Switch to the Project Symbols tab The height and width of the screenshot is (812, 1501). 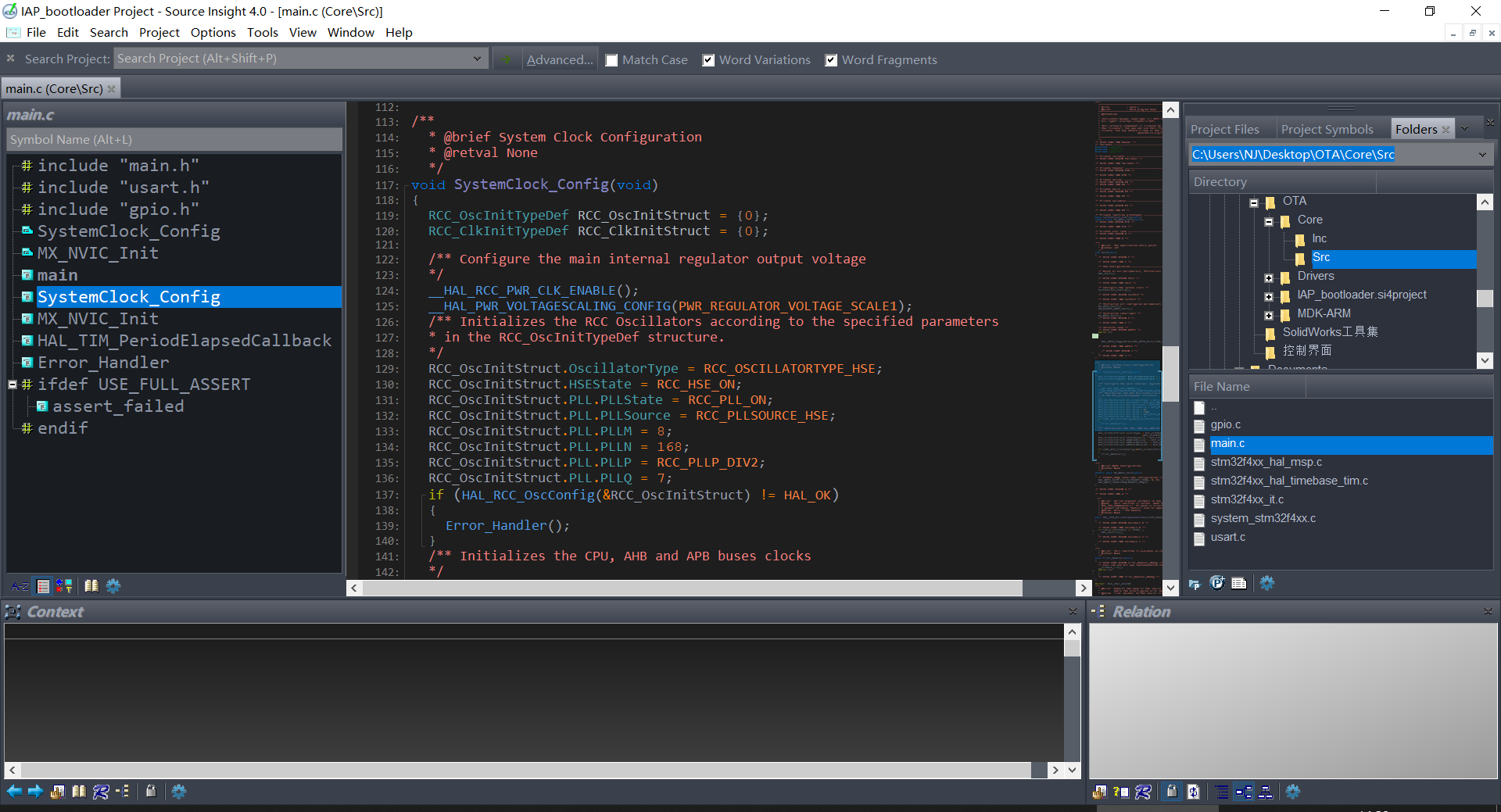(x=1327, y=128)
